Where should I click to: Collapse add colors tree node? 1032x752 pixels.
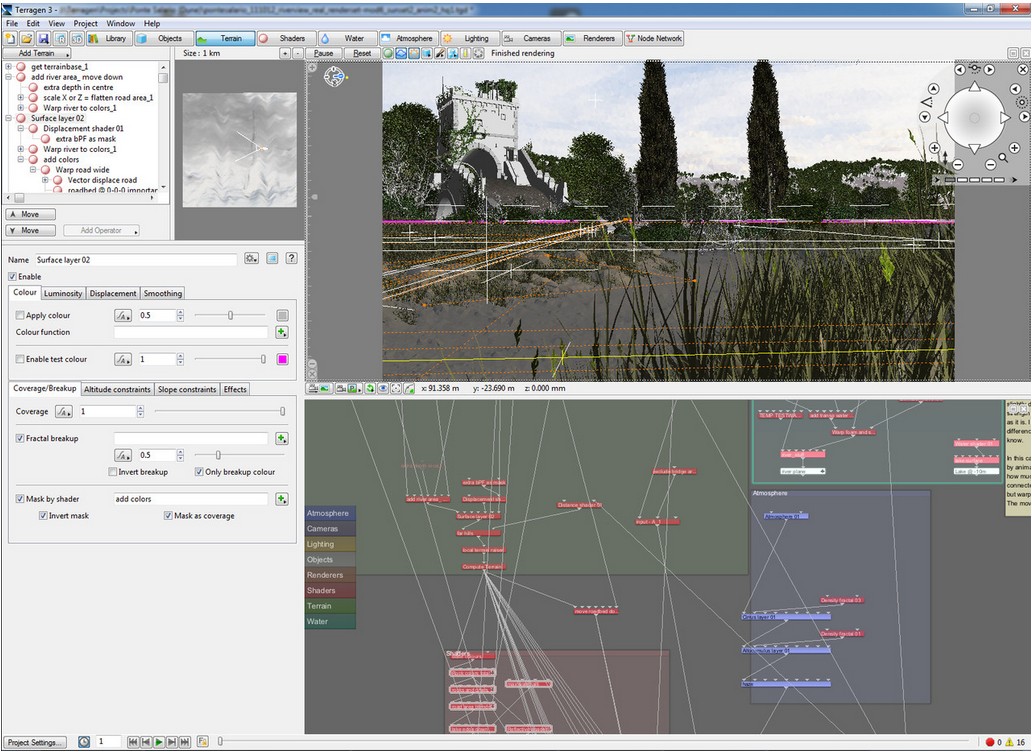pyautogui.click(x=20, y=159)
